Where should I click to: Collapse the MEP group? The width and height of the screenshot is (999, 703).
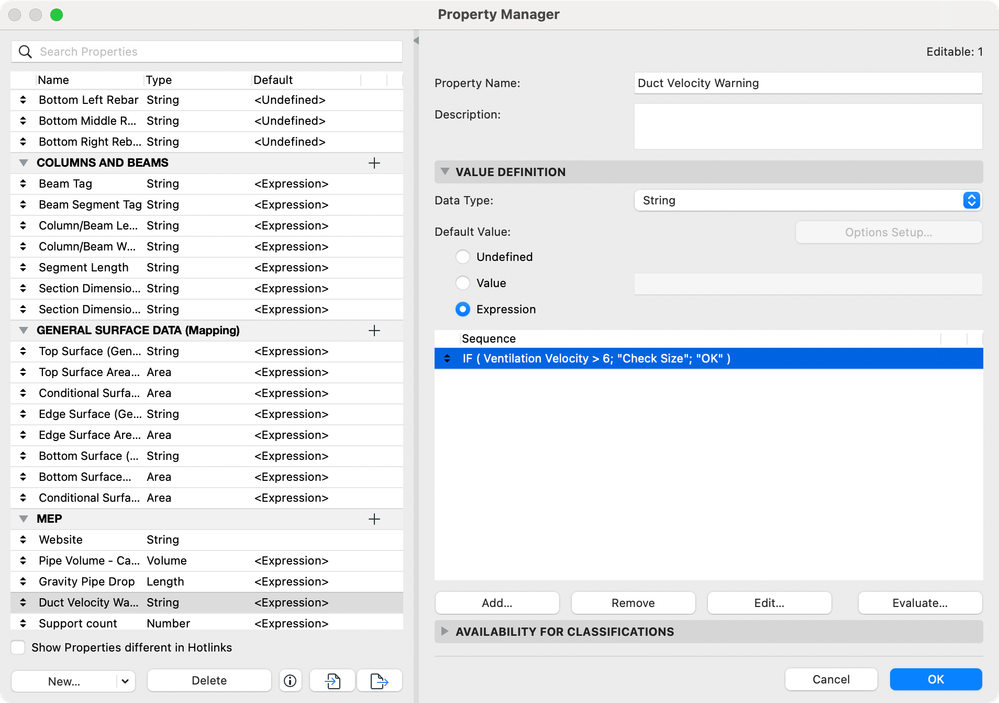(24, 519)
